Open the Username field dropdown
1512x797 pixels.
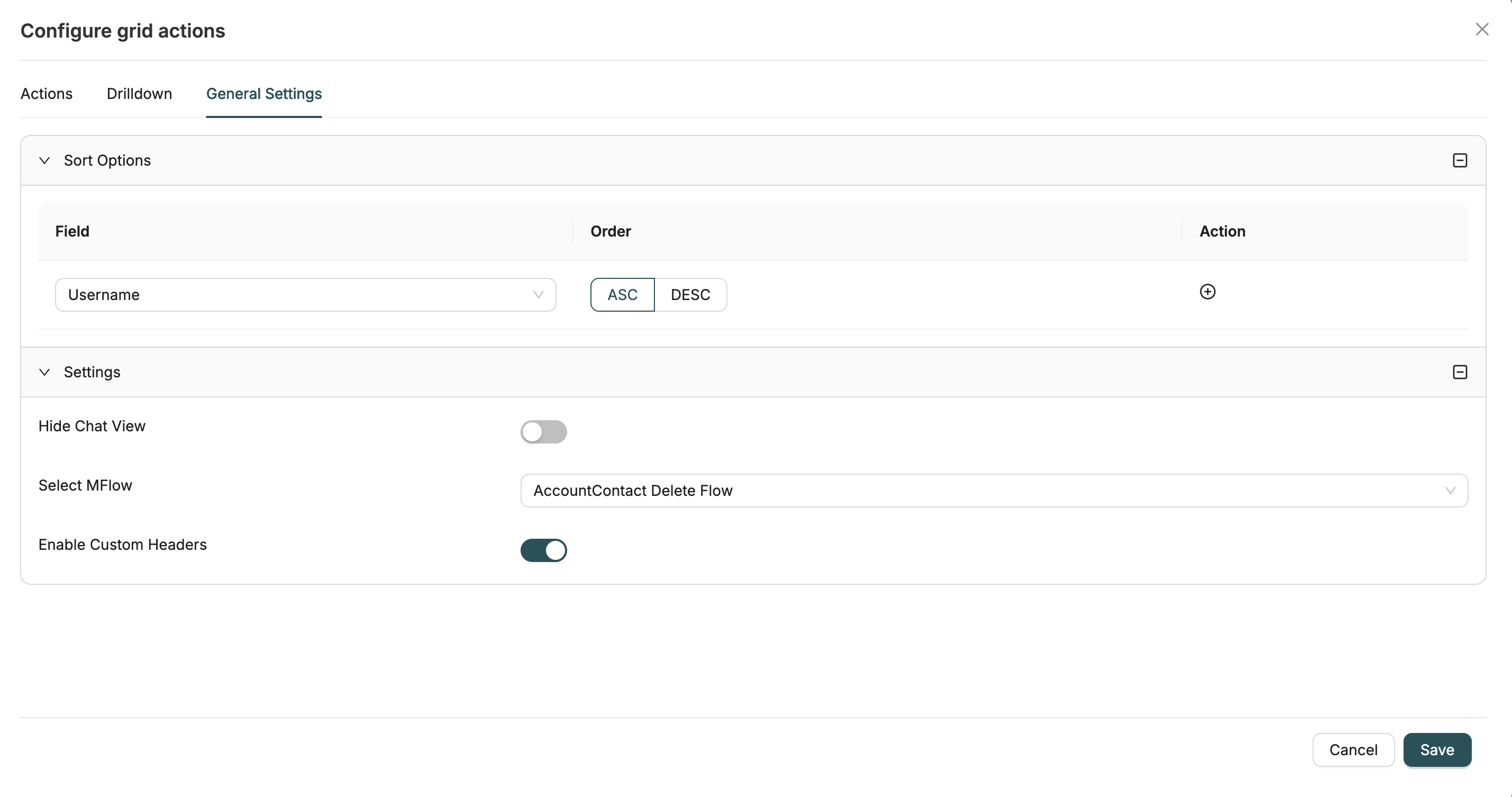[x=305, y=294]
